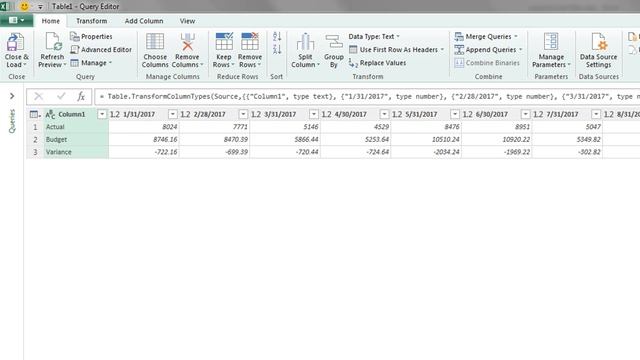640x360 pixels.
Task: Select the Variance row cell
Action: [x=76, y=152]
